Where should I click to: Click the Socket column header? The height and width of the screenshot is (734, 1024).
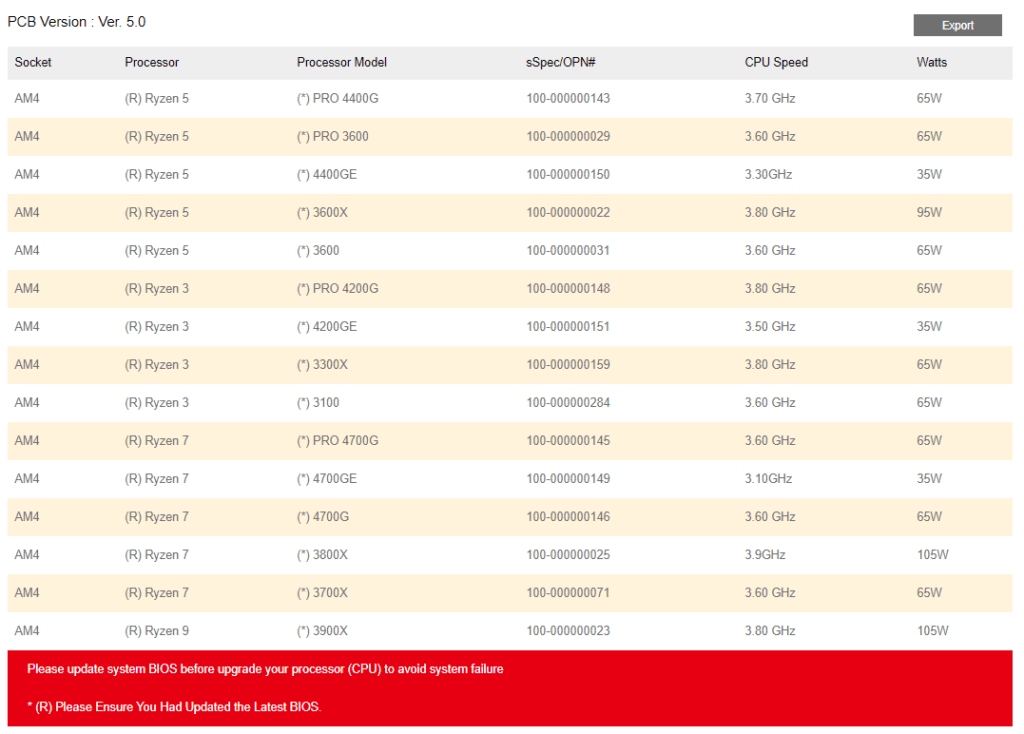click(x=33, y=62)
